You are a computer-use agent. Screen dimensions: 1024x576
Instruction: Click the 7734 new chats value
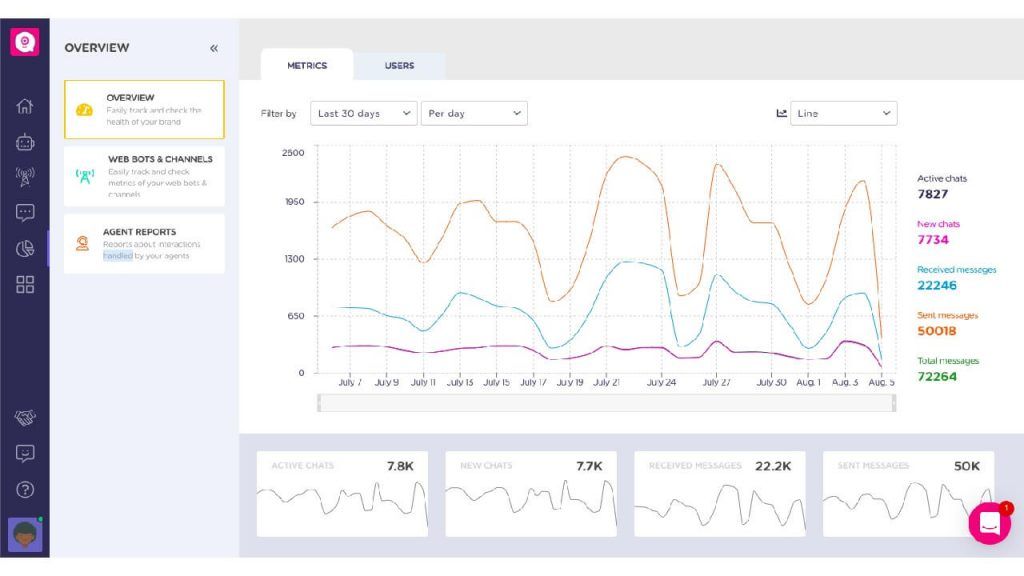(933, 240)
